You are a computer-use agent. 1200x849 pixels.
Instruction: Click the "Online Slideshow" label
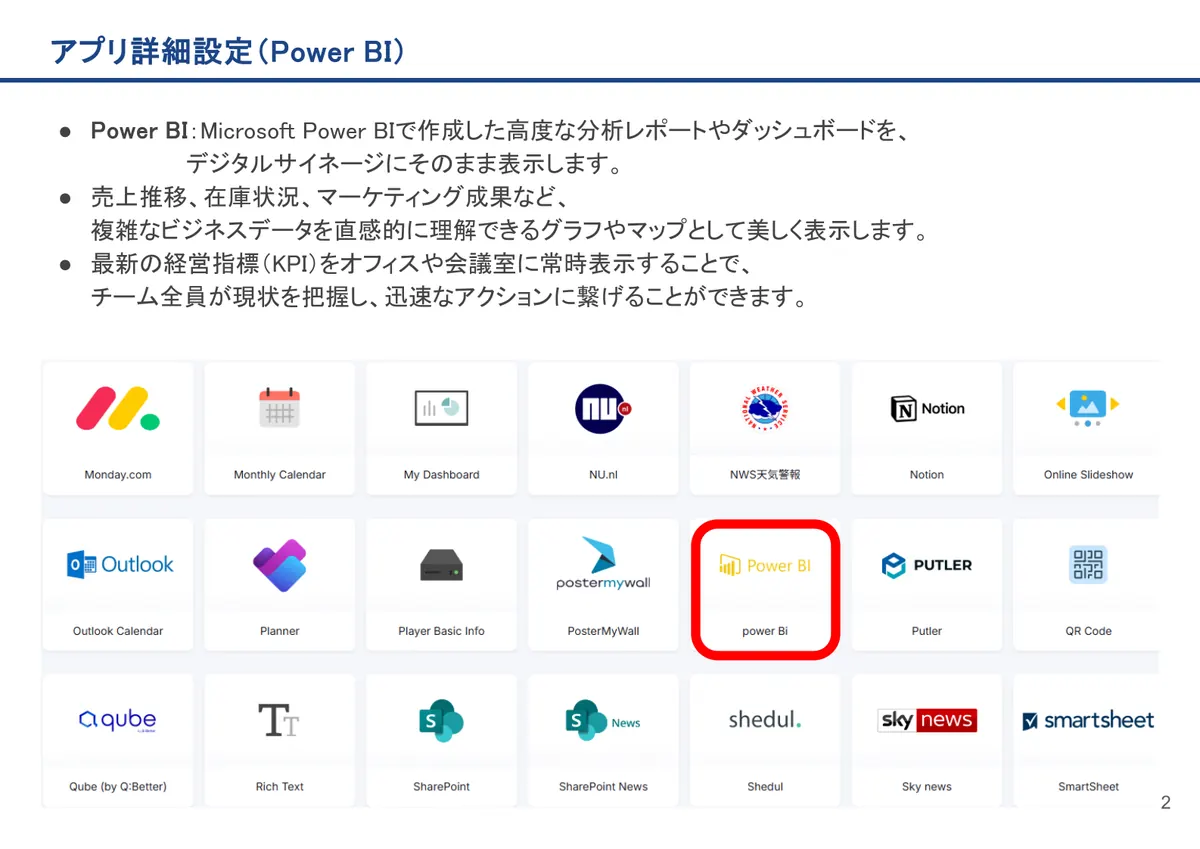[x=1088, y=475]
